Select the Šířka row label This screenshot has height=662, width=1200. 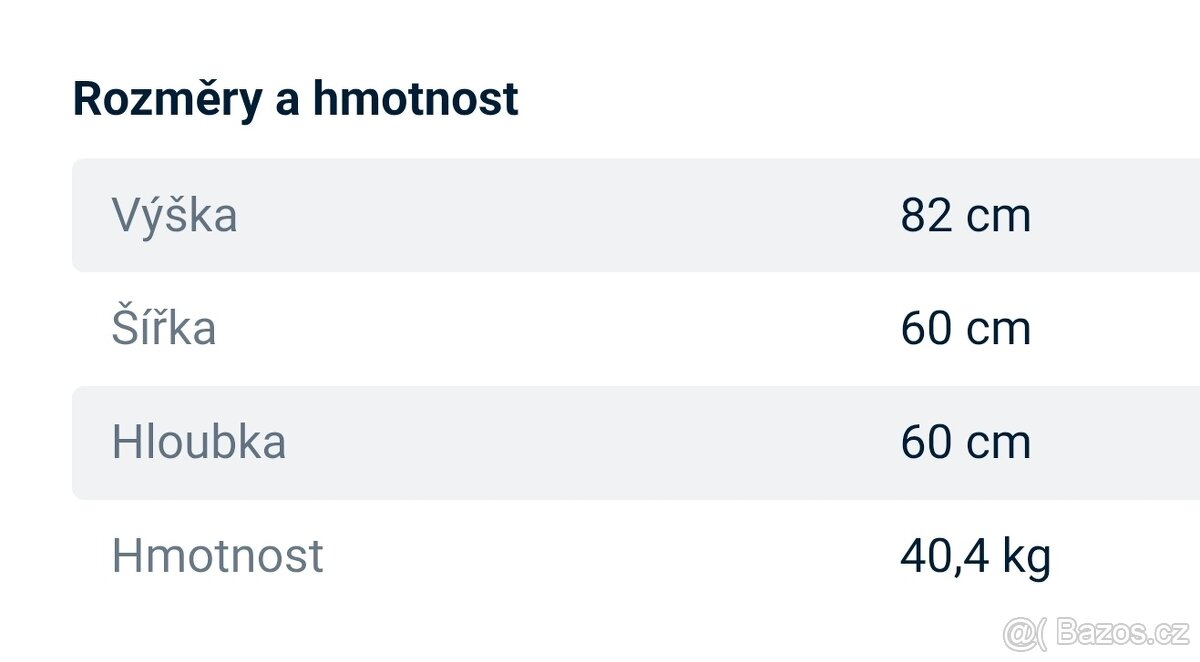pyautogui.click(x=163, y=329)
